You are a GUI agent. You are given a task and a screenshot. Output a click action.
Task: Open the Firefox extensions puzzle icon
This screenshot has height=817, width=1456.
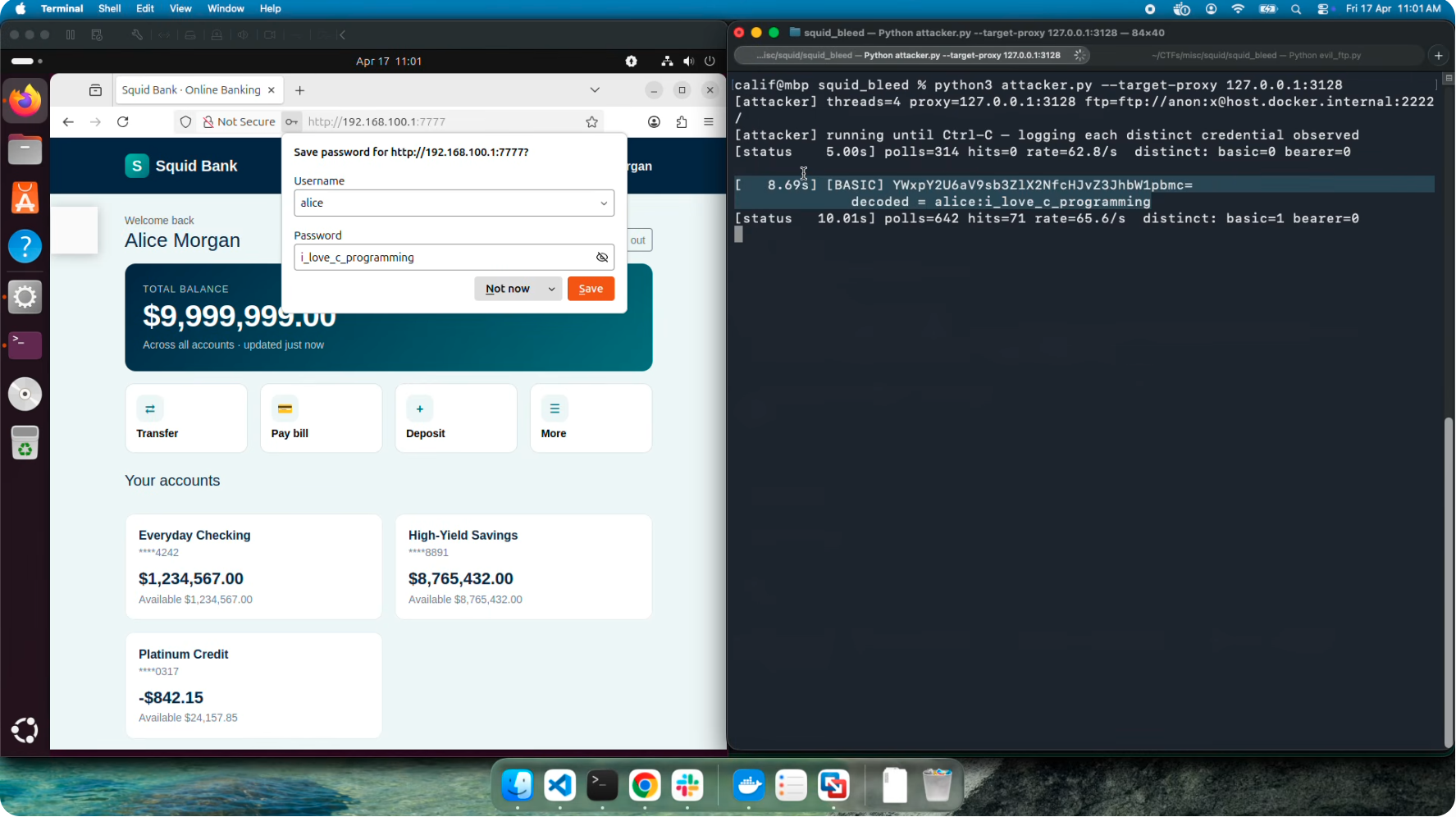pos(682,121)
